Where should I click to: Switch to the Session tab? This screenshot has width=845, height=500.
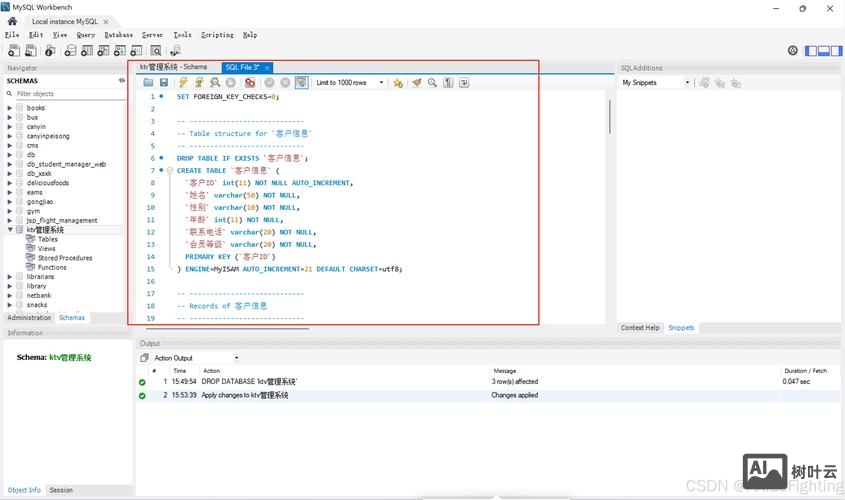61,490
